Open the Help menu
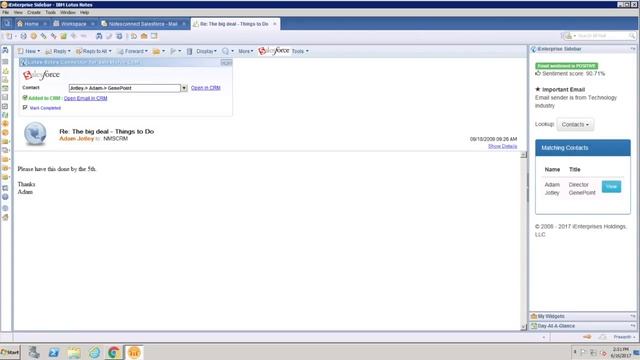 tap(84, 12)
